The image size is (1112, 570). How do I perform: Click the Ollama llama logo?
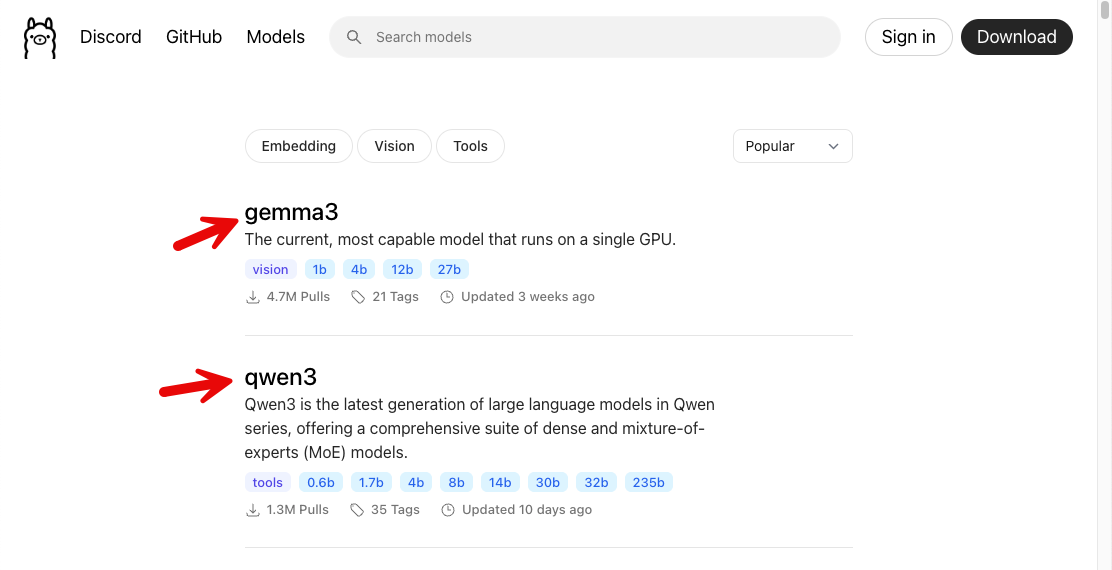pos(40,38)
